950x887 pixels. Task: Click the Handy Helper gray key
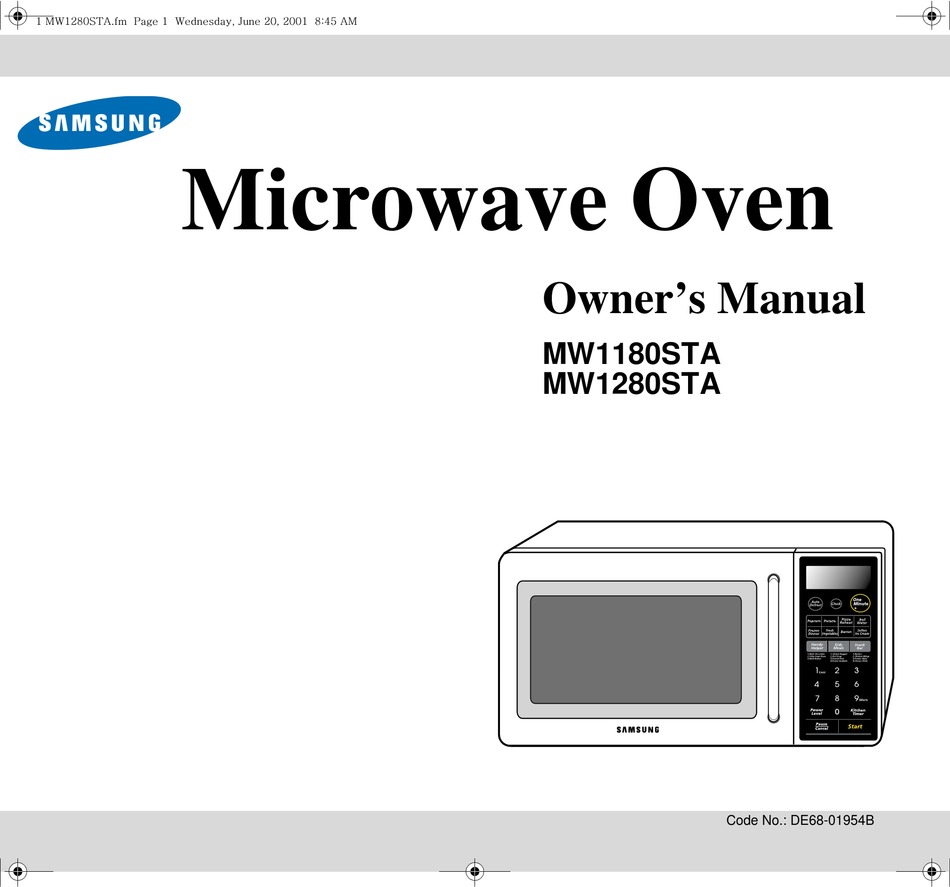click(x=817, y=646)
